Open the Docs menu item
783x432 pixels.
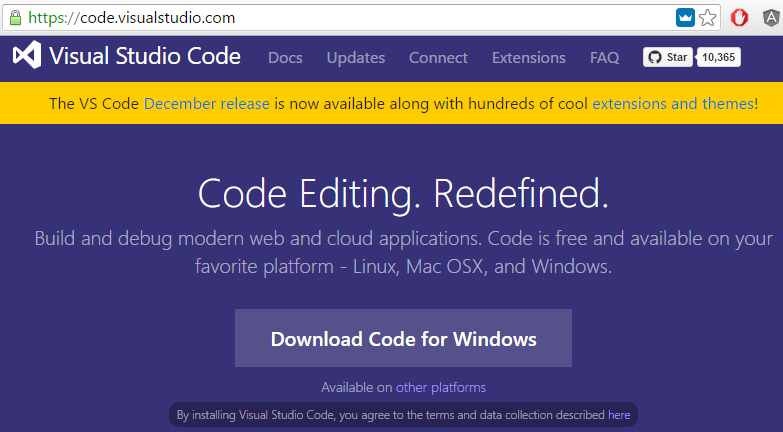point(285,57)
